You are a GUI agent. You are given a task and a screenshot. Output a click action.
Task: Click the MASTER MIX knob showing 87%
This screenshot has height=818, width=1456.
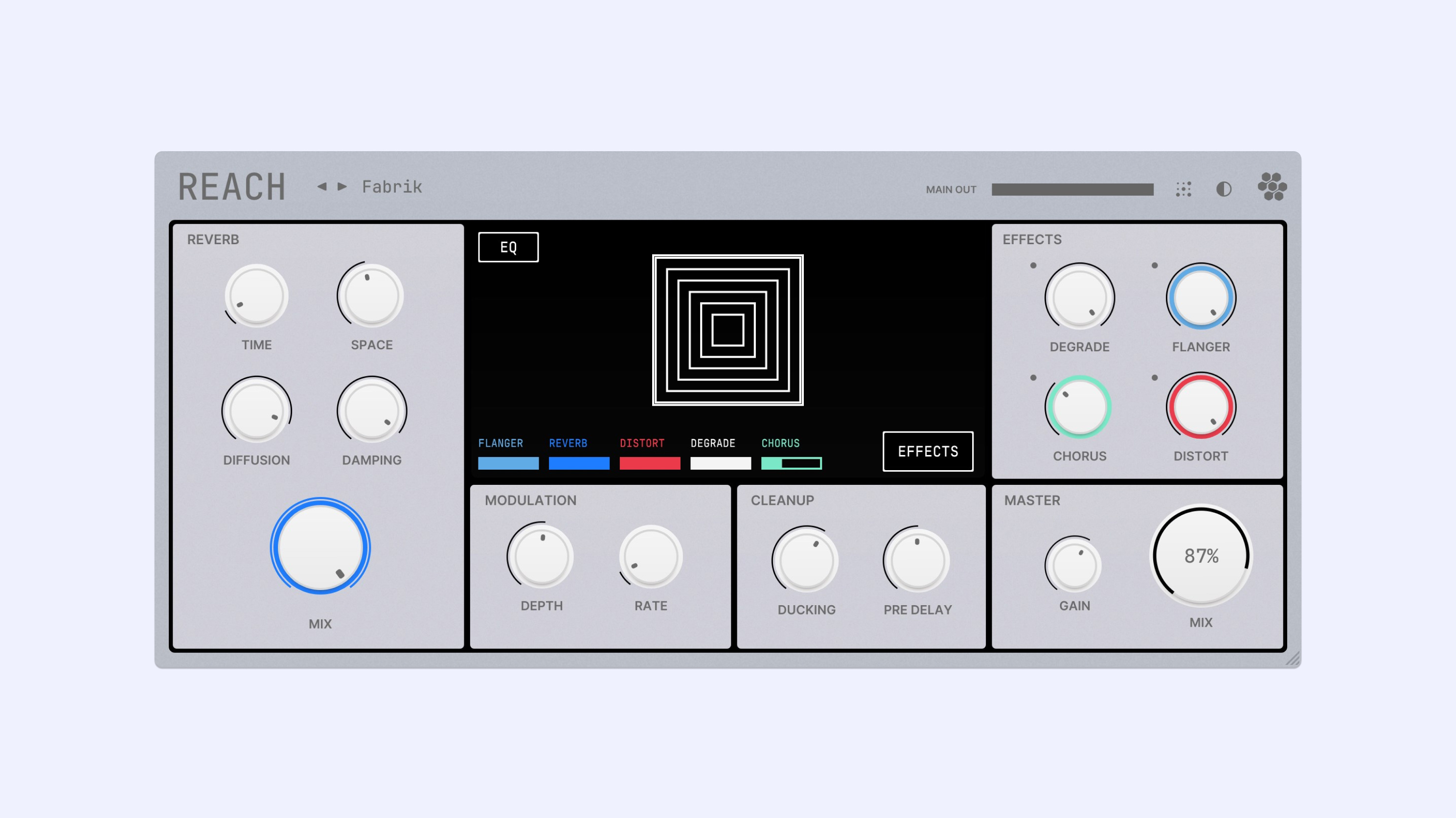[x=1201, y=557]
